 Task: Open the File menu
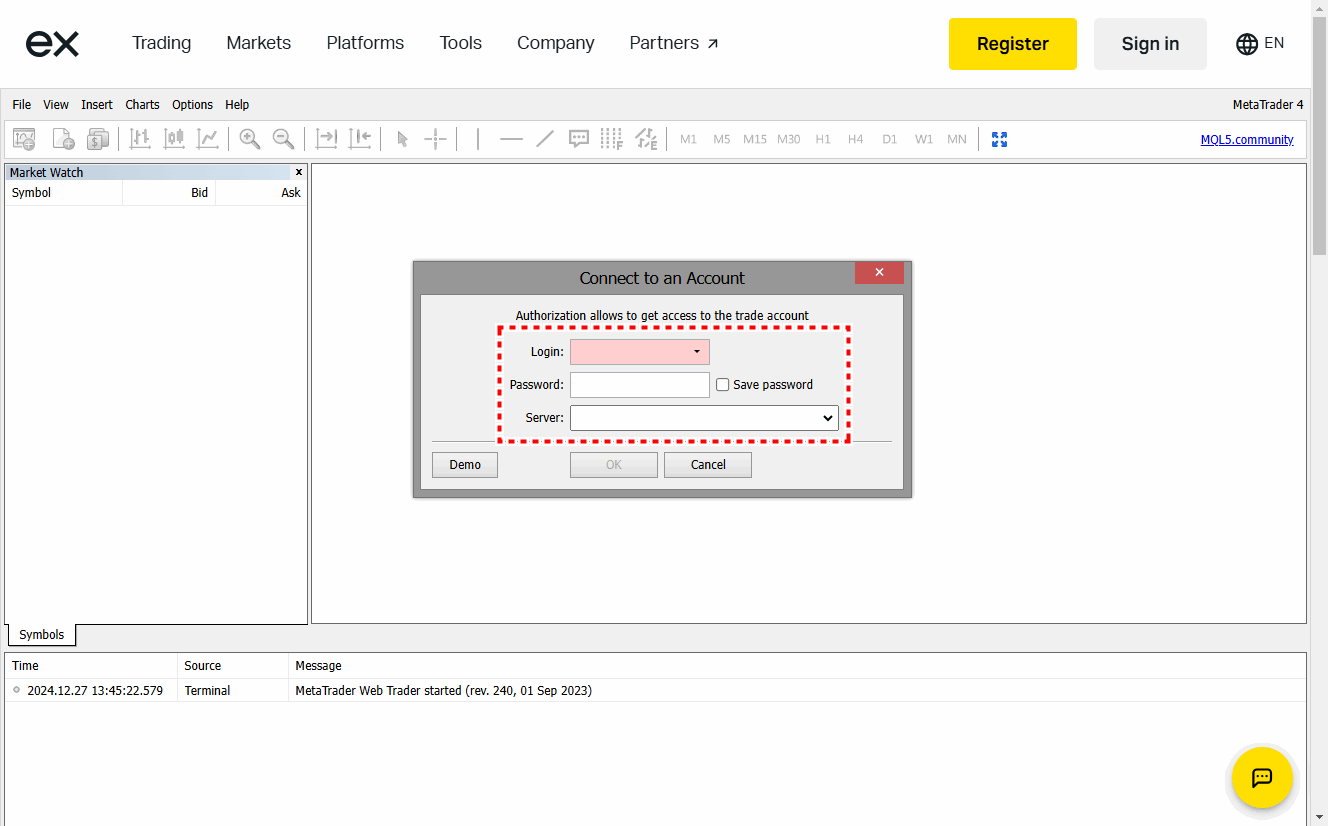pos(22,104)
